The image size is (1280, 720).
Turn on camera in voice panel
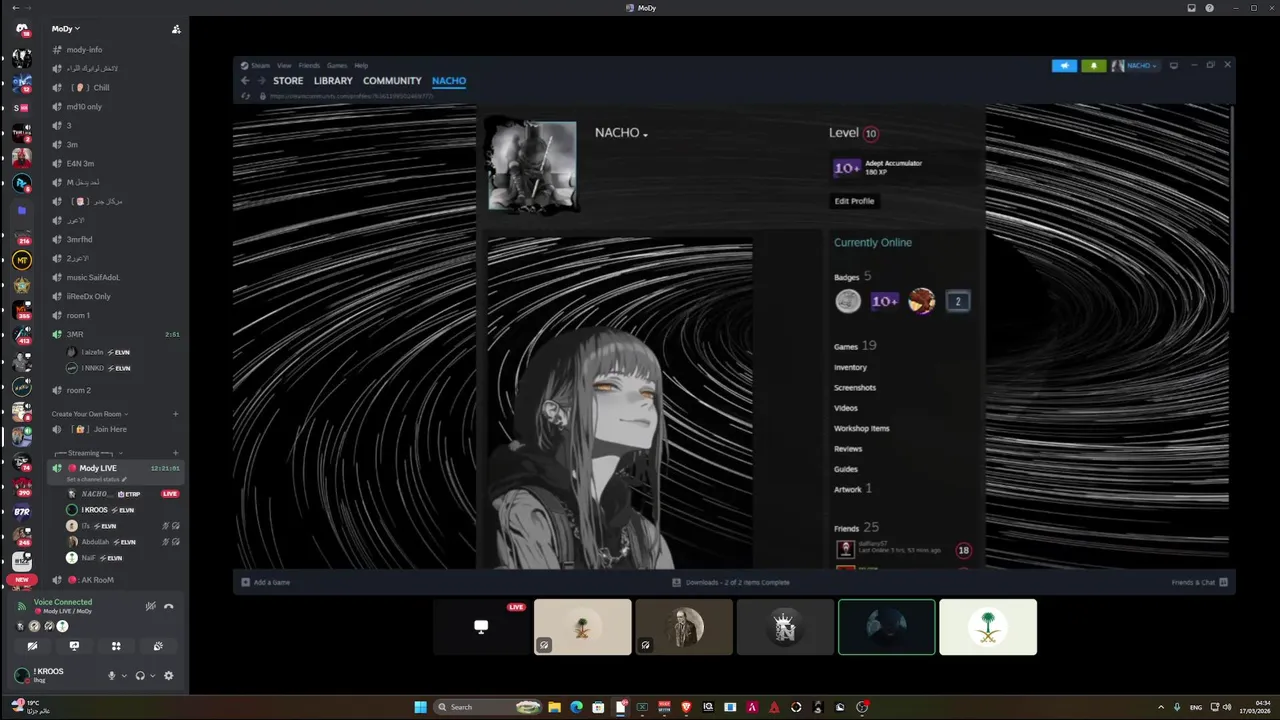point(32,646)
